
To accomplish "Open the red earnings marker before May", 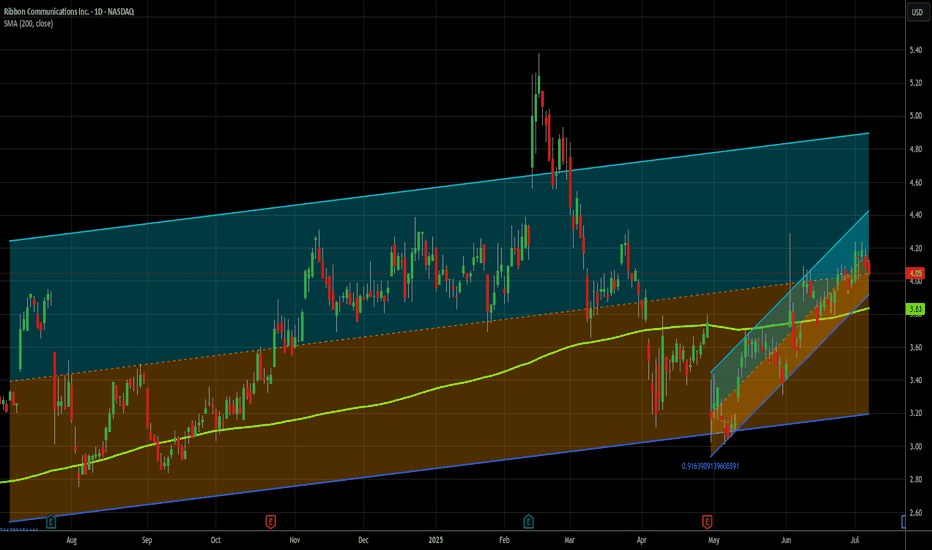I will click(x=707, y=521).
